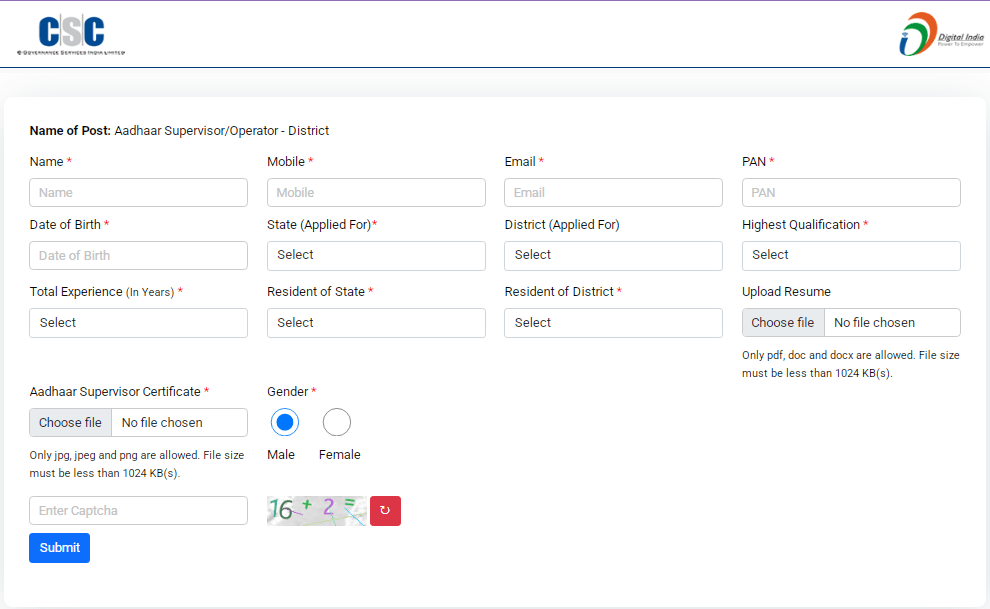Choose file for Aadhaar Supervisor Certificate
Screen dimensions: 990x609
click(71, 423)
